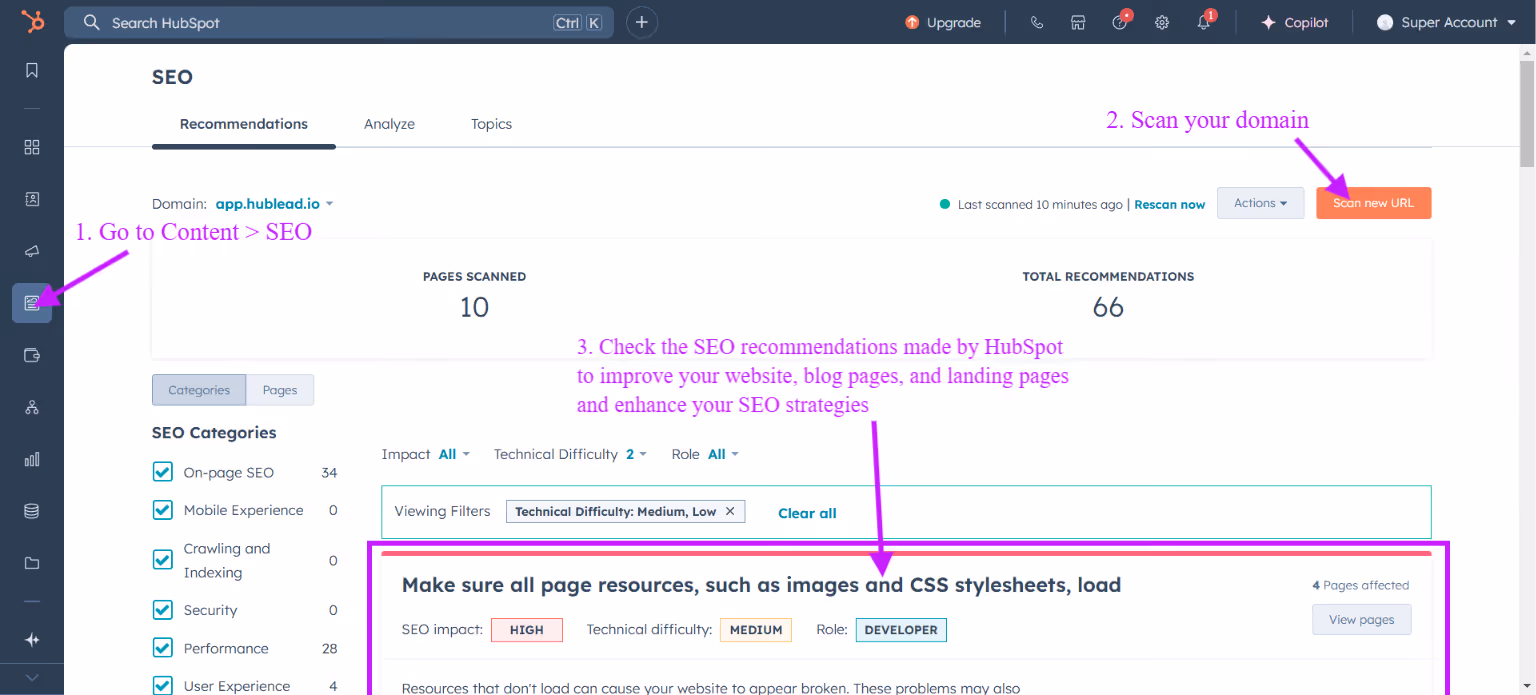
Task: Open the Marketing megaphone icon in sidebar
Action: 31,251
